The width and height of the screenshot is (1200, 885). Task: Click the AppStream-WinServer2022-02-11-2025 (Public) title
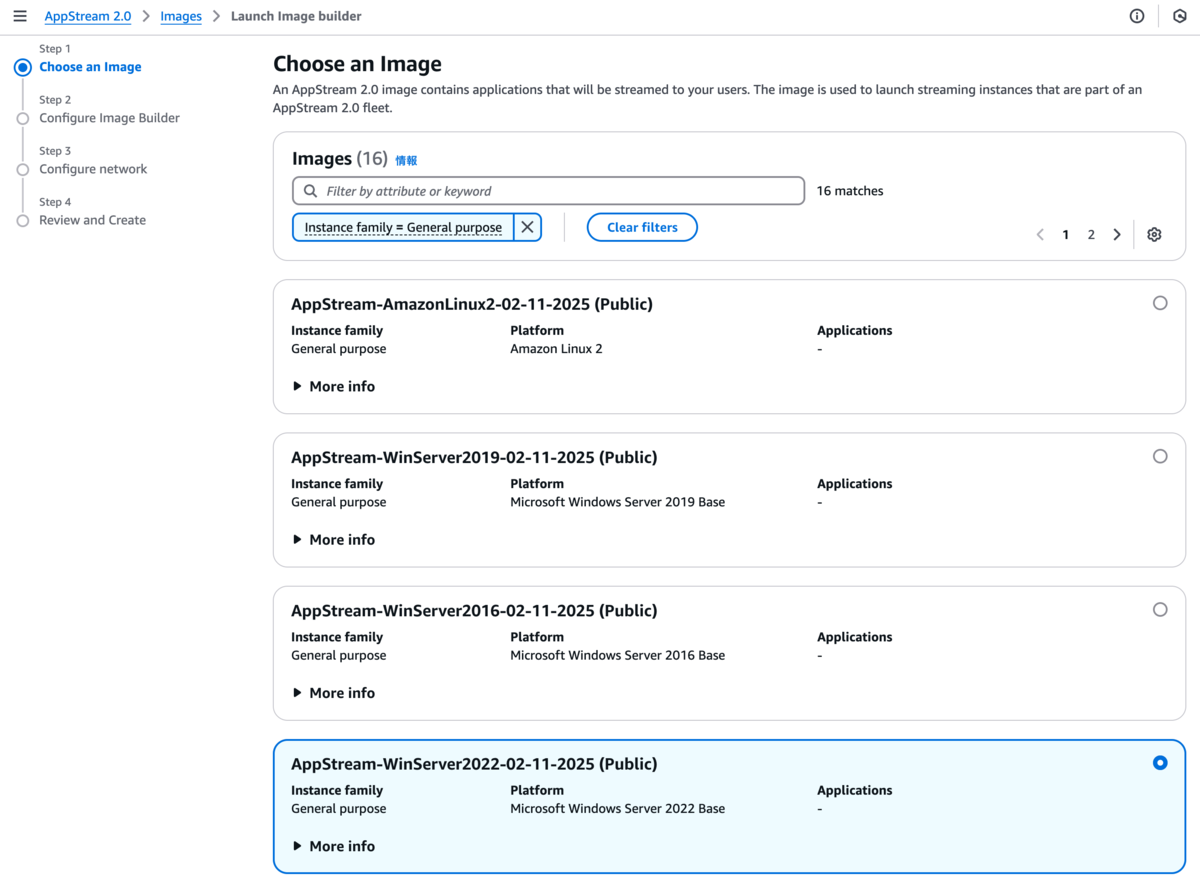point(474,764)
